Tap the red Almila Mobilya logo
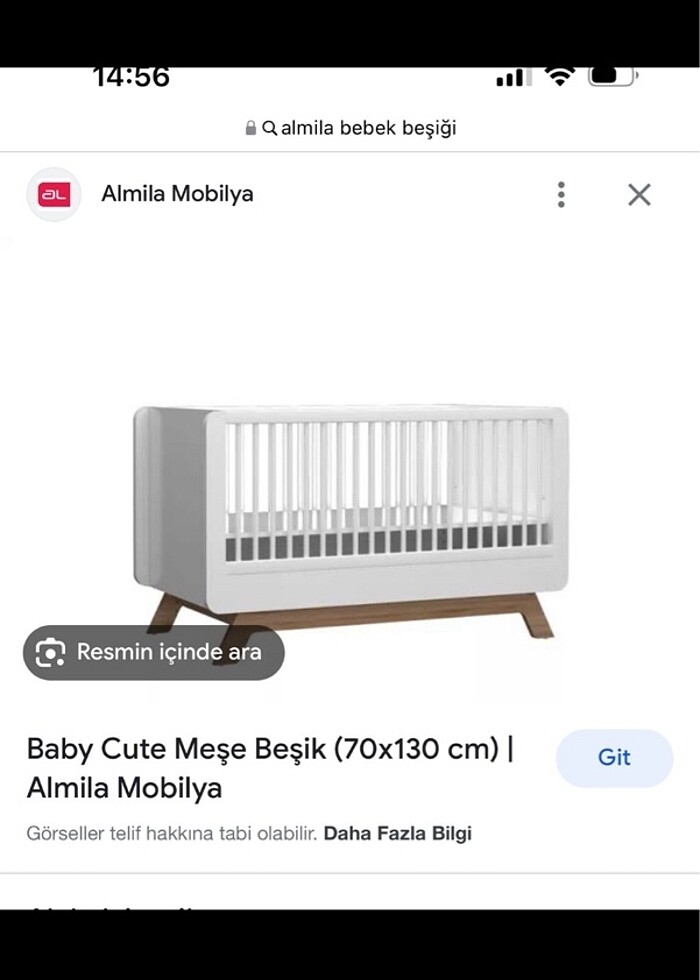Viewport: 700px width, 980px height. tap(54, 194)
